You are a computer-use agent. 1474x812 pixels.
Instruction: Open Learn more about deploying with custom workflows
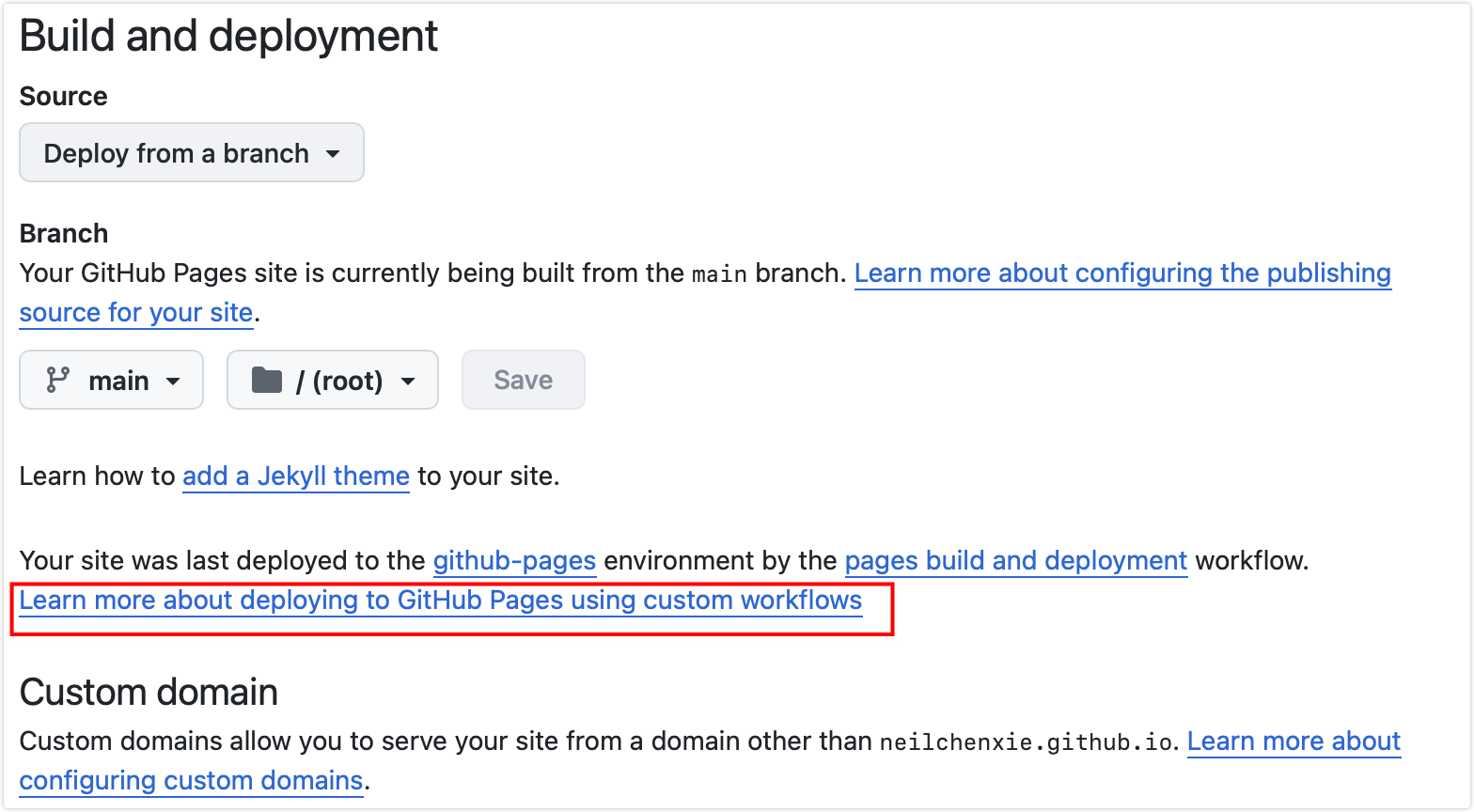click(x=441, y=600)
